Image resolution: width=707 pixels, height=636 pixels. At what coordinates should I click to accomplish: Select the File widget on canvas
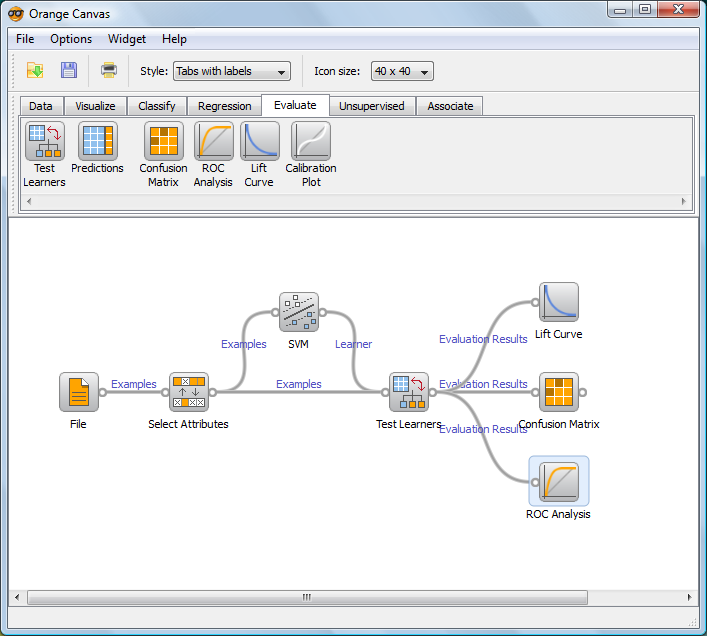coord(78,392)
